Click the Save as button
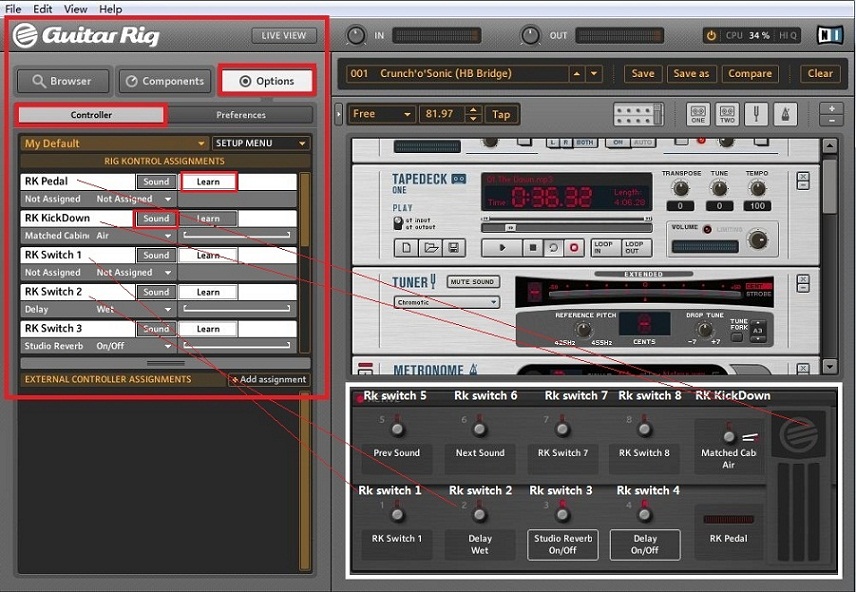Image resolution: width=856 pixels, height=592 pixels. (691, 74)
